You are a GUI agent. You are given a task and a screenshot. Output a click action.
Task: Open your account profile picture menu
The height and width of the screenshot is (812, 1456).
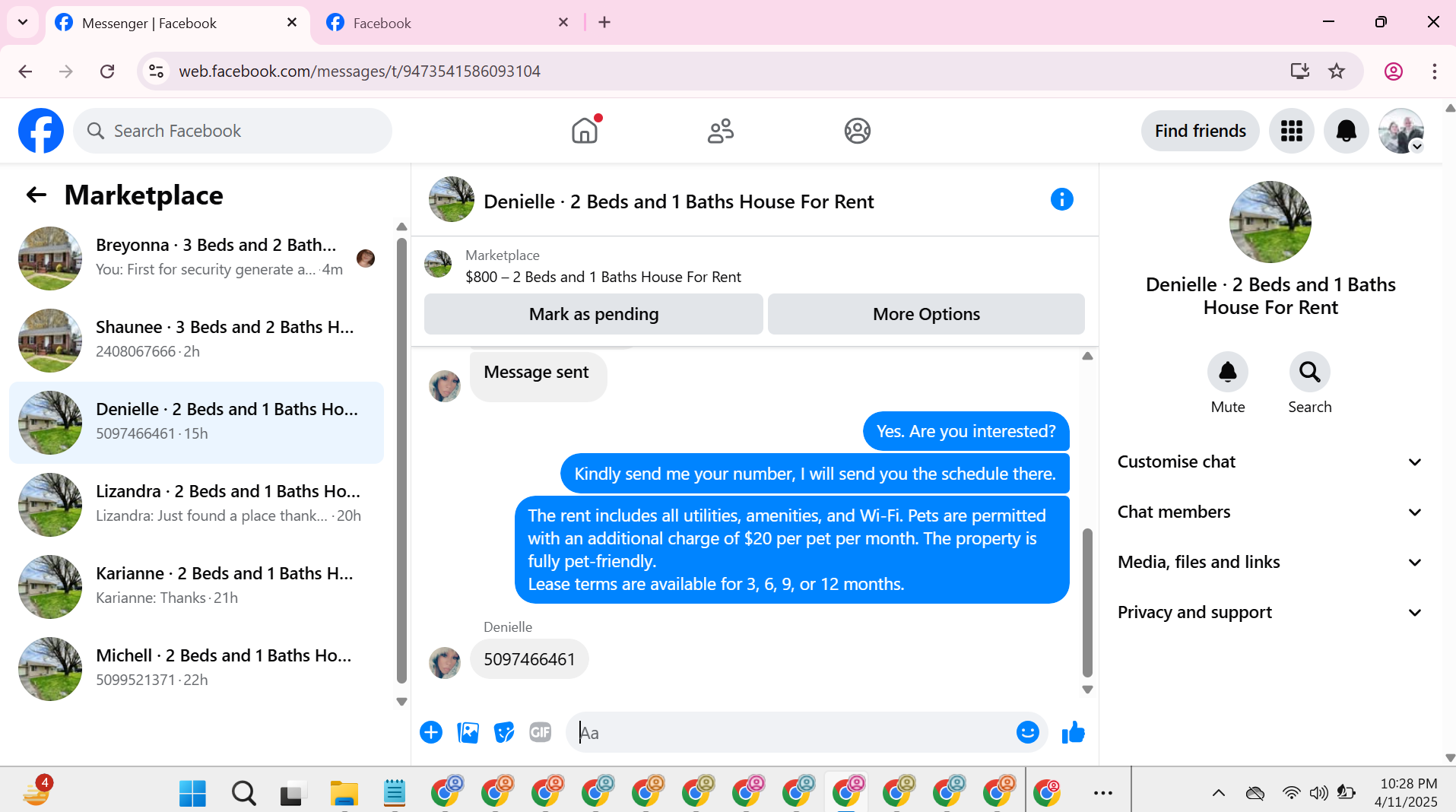(1401, 131)
